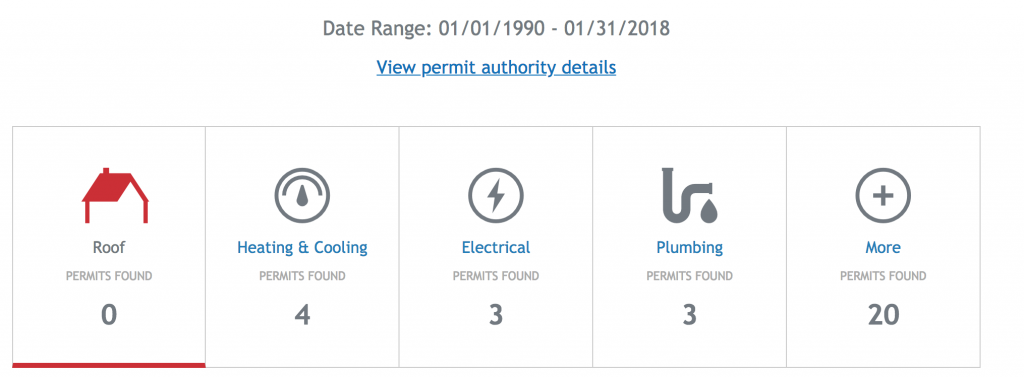Open the Heating & Cooling link
1024x377 pixels.
302,248
